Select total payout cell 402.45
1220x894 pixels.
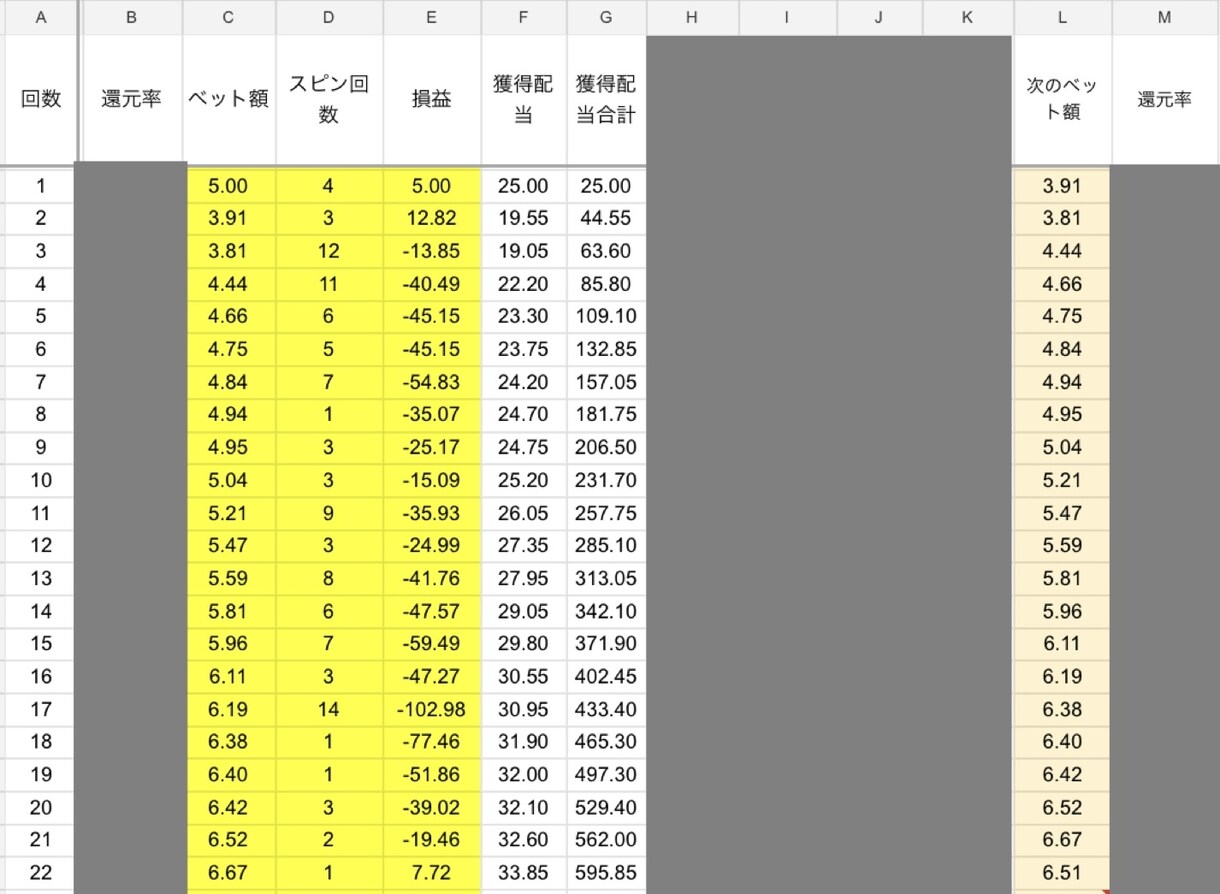606,676
